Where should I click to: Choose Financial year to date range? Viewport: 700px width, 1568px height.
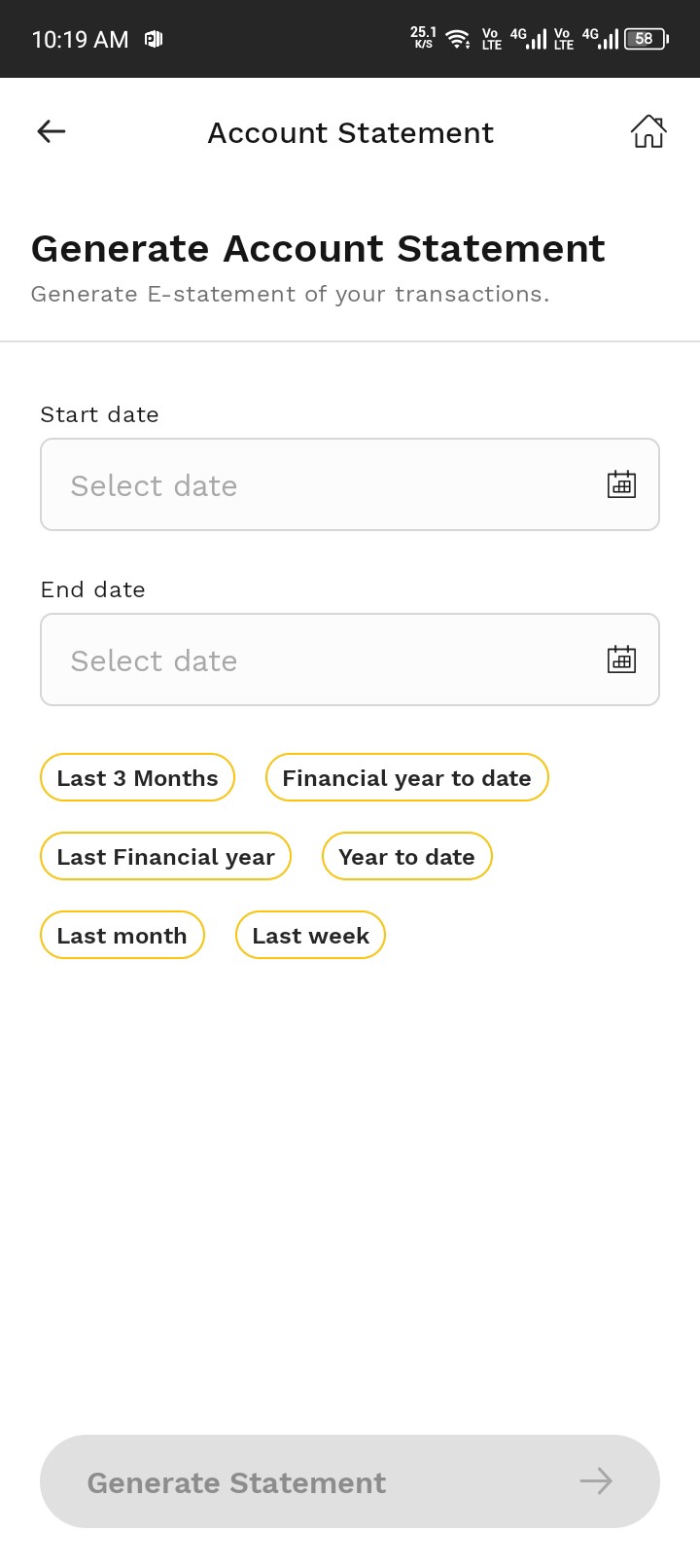406,778
